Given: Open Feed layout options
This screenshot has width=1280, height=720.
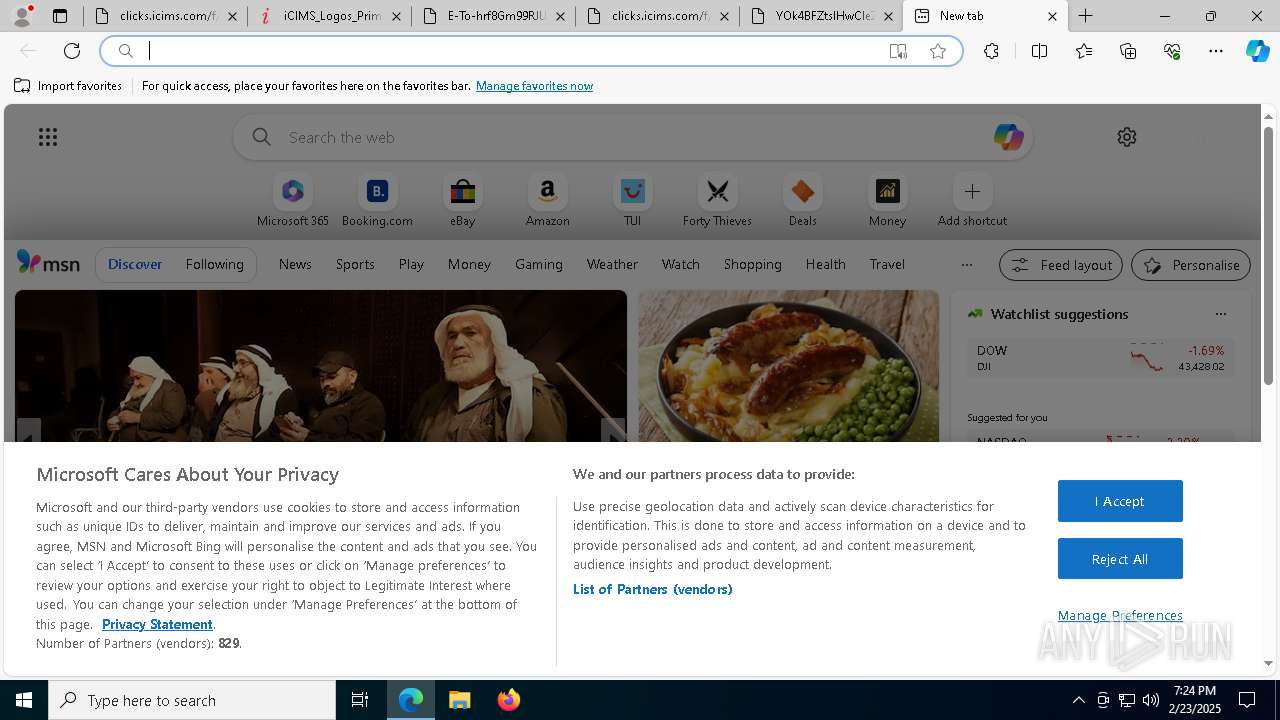Looking at the screenshot, I should click(x=1061, y=265).
